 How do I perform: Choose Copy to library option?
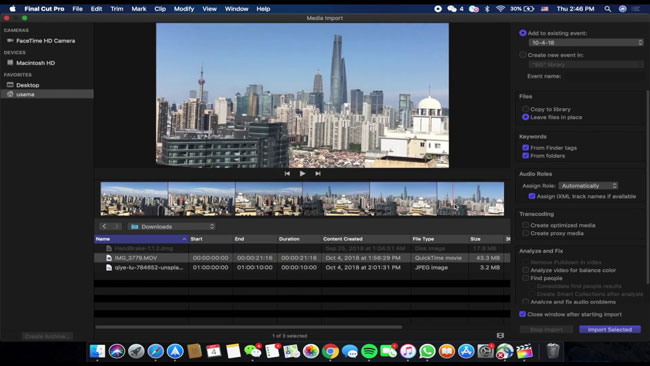click(526, 109)
